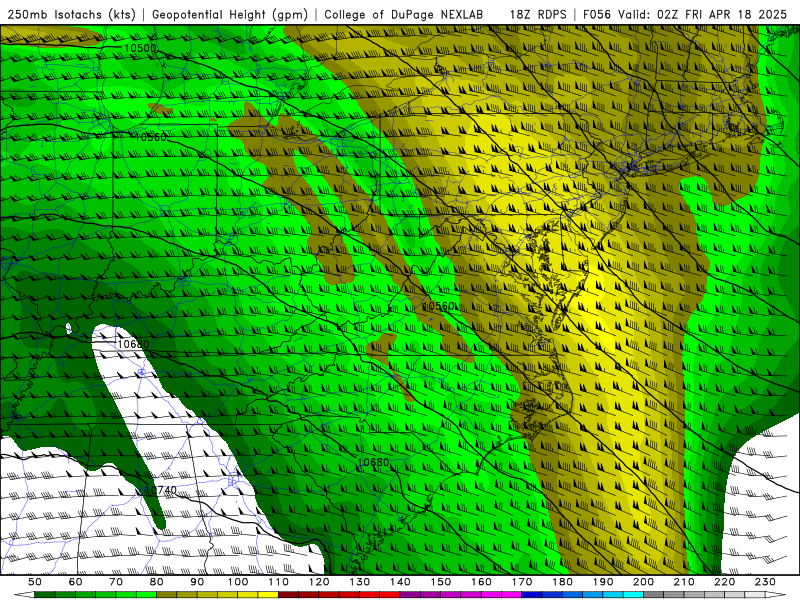Click the cyan swatch ending at 200 kts
Image resolution: width=800 pixels, height=600 pixels.
pyautogui.click(x=633, y=595)
